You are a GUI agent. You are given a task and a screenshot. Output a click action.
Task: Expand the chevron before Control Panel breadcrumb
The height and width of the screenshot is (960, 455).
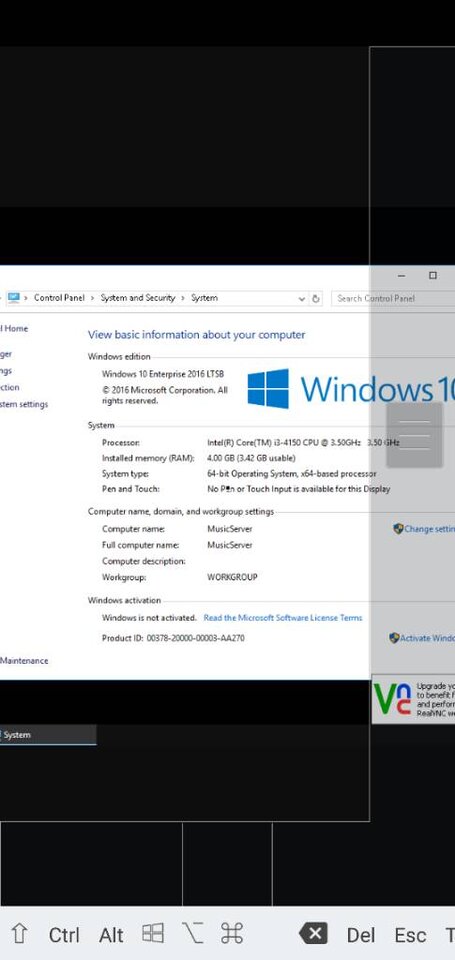(26, 298)
